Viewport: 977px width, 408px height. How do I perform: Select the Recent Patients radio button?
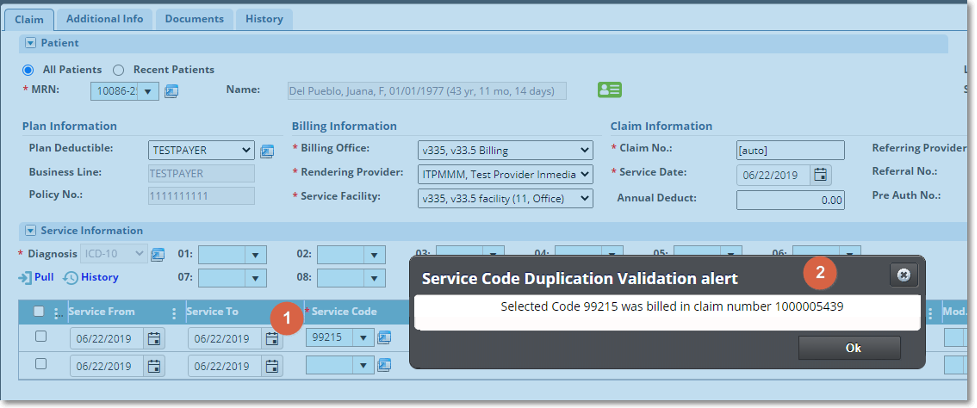[x=118, y=69]
